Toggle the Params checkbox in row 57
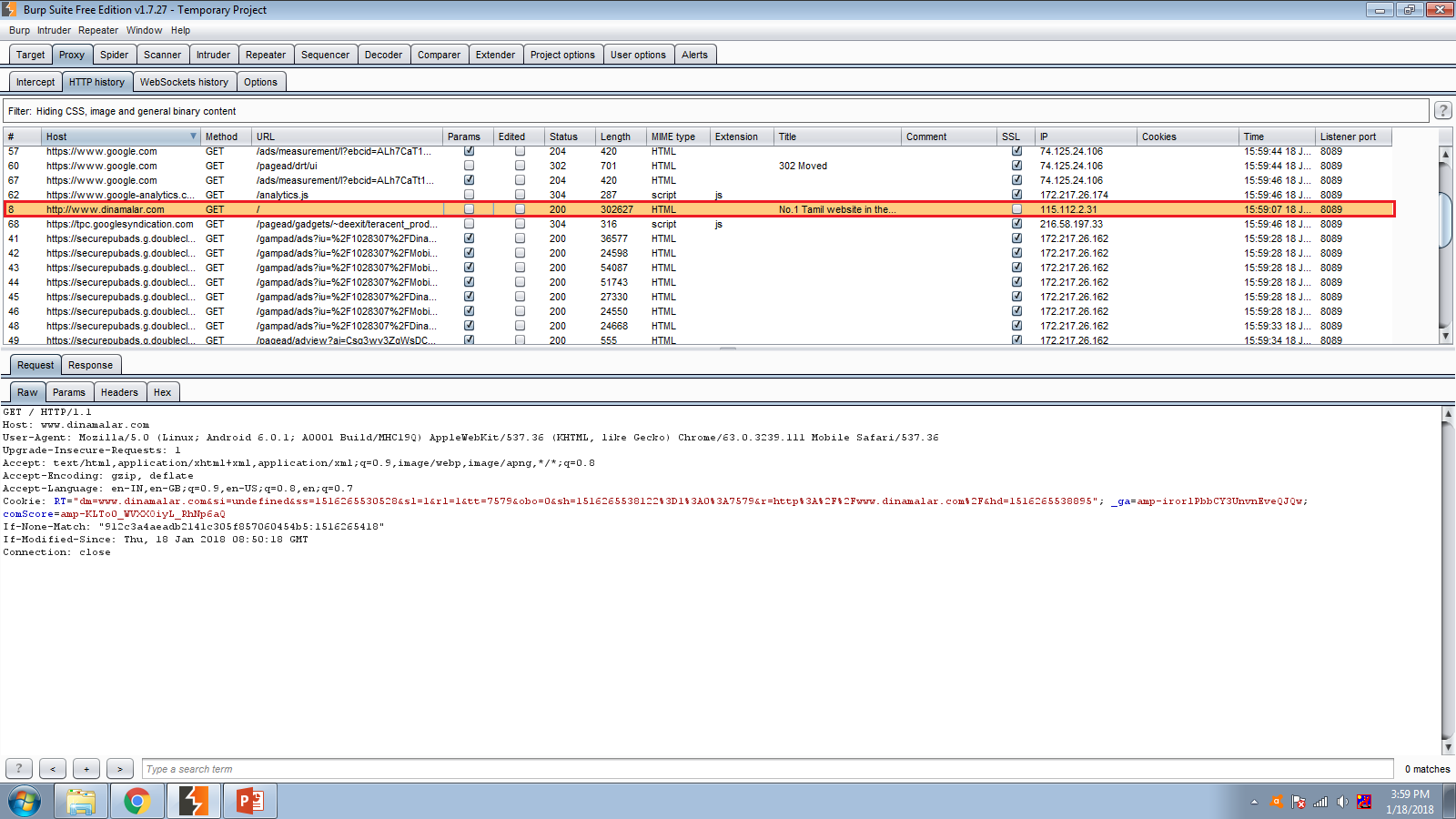Image resolution: width=1456 pixels, height=819 pixels. [469, 151]
